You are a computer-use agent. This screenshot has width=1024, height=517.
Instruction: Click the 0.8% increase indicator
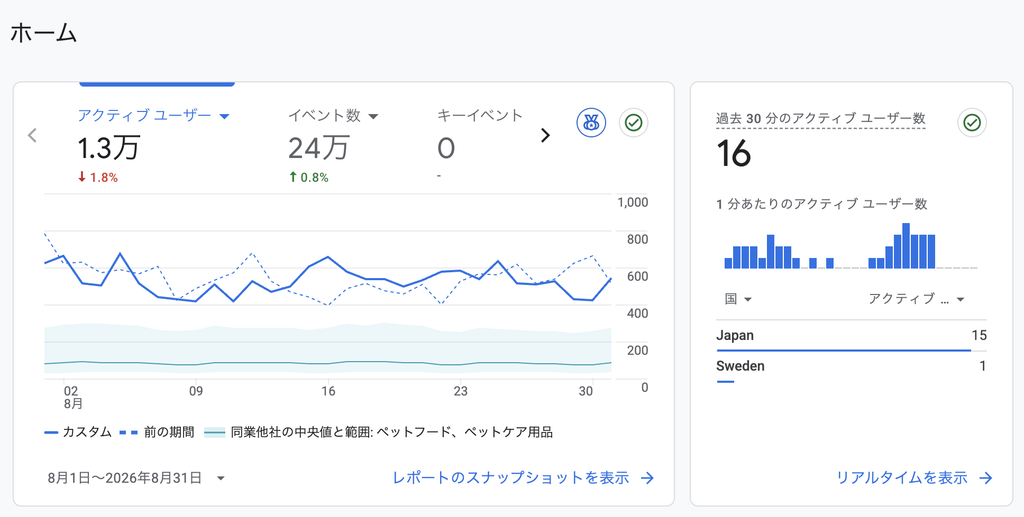pyautogui.click(x=308, y=177)
